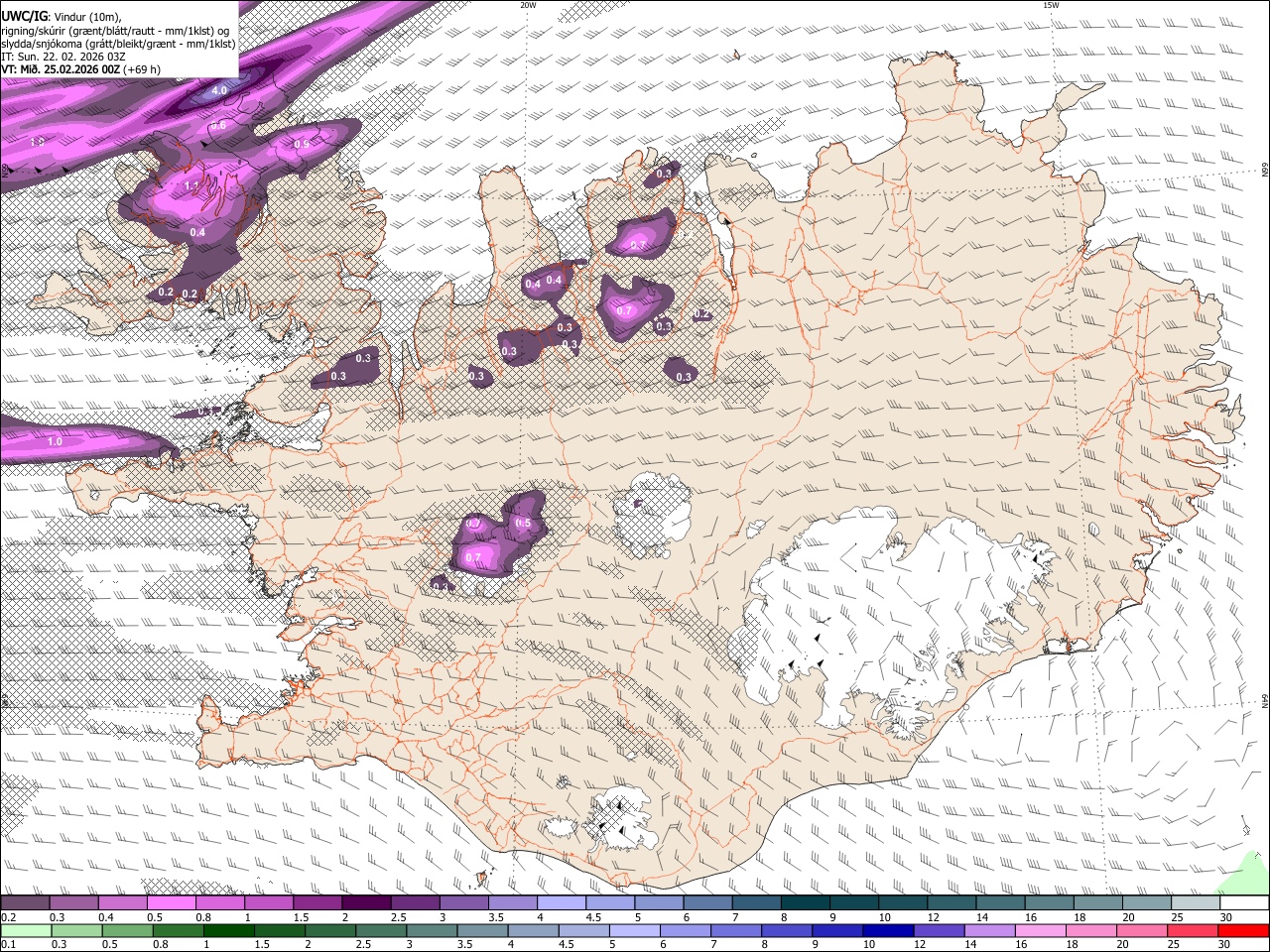Pick the very dark purple 2–2.5 snow swatch
The height and width of the screenshot is (952, 1270).
coord(366,903)
